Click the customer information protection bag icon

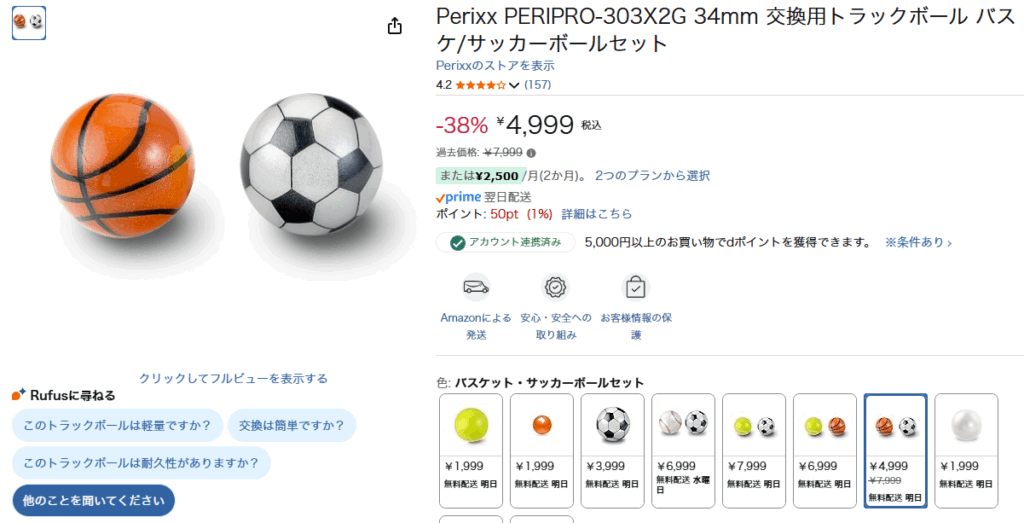pos(635,288)
